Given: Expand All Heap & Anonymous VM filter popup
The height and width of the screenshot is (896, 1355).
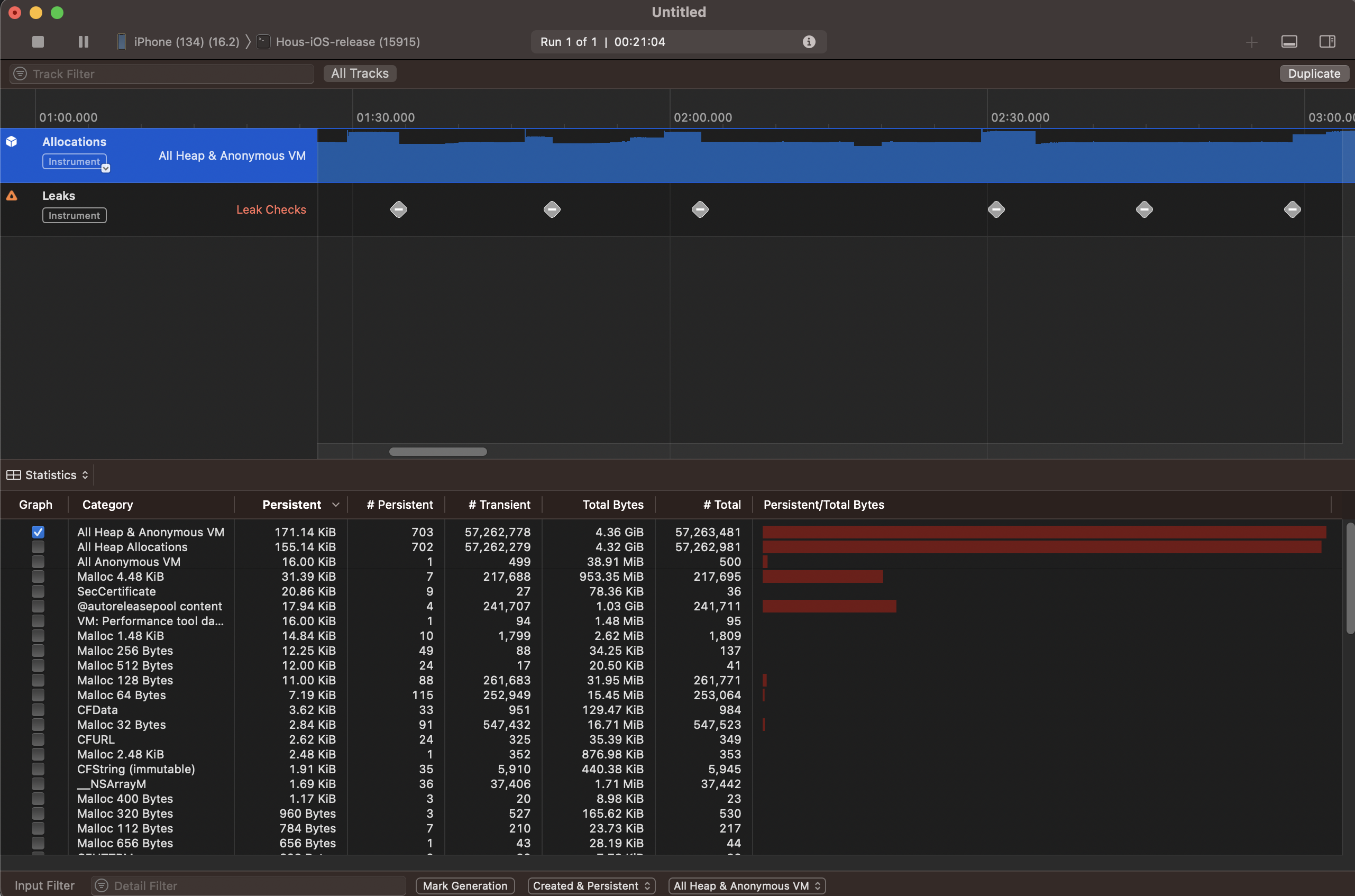Looking at the screenshot, I should click(747, 885).
